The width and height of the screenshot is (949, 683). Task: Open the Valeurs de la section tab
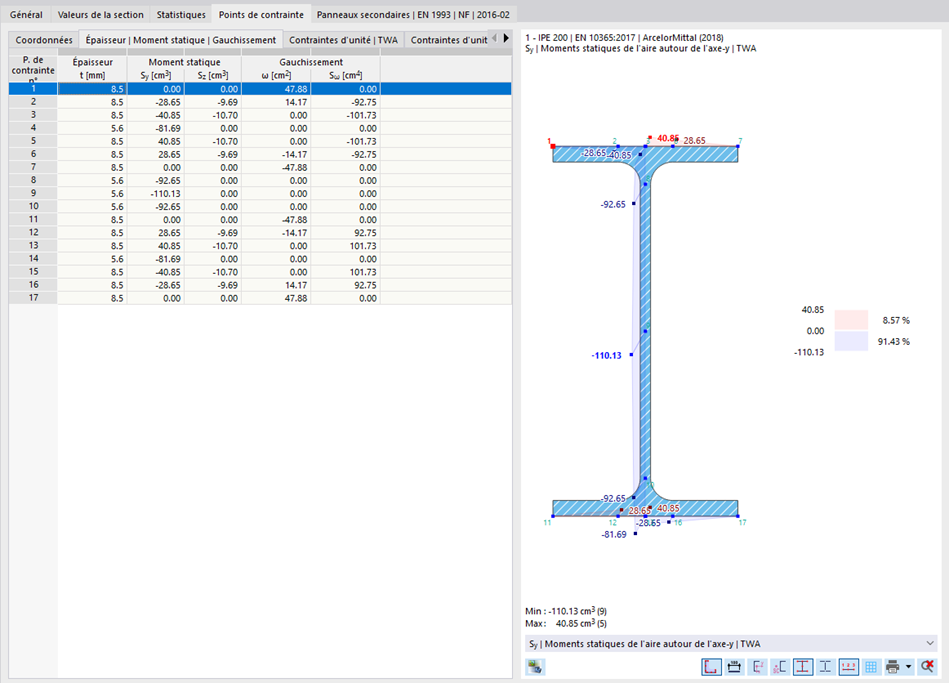pyautogui.click(x=100, y=15)
